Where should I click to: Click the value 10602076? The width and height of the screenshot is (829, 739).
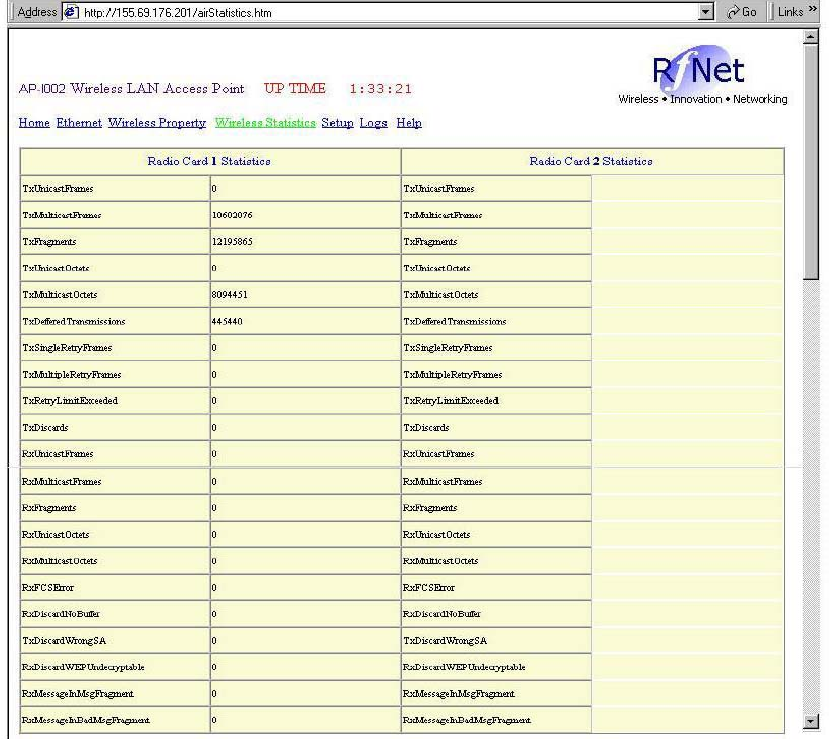coord(232,215)
